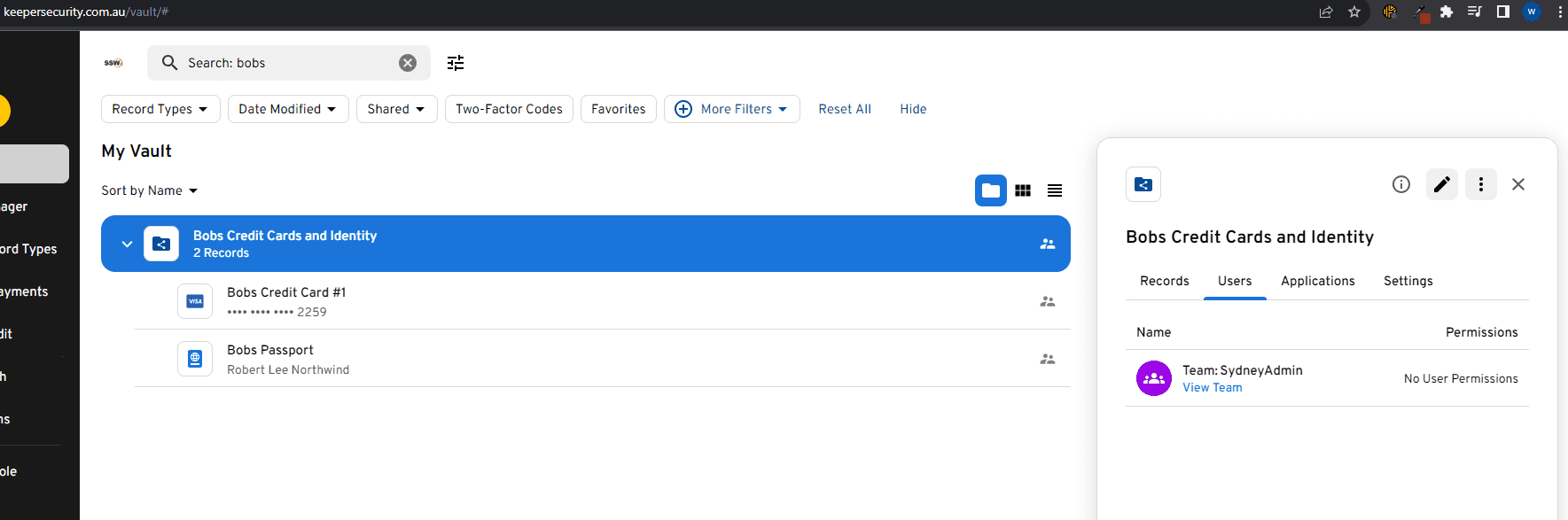
Task: Clear the search field with X icon
Action: point(408,63)
